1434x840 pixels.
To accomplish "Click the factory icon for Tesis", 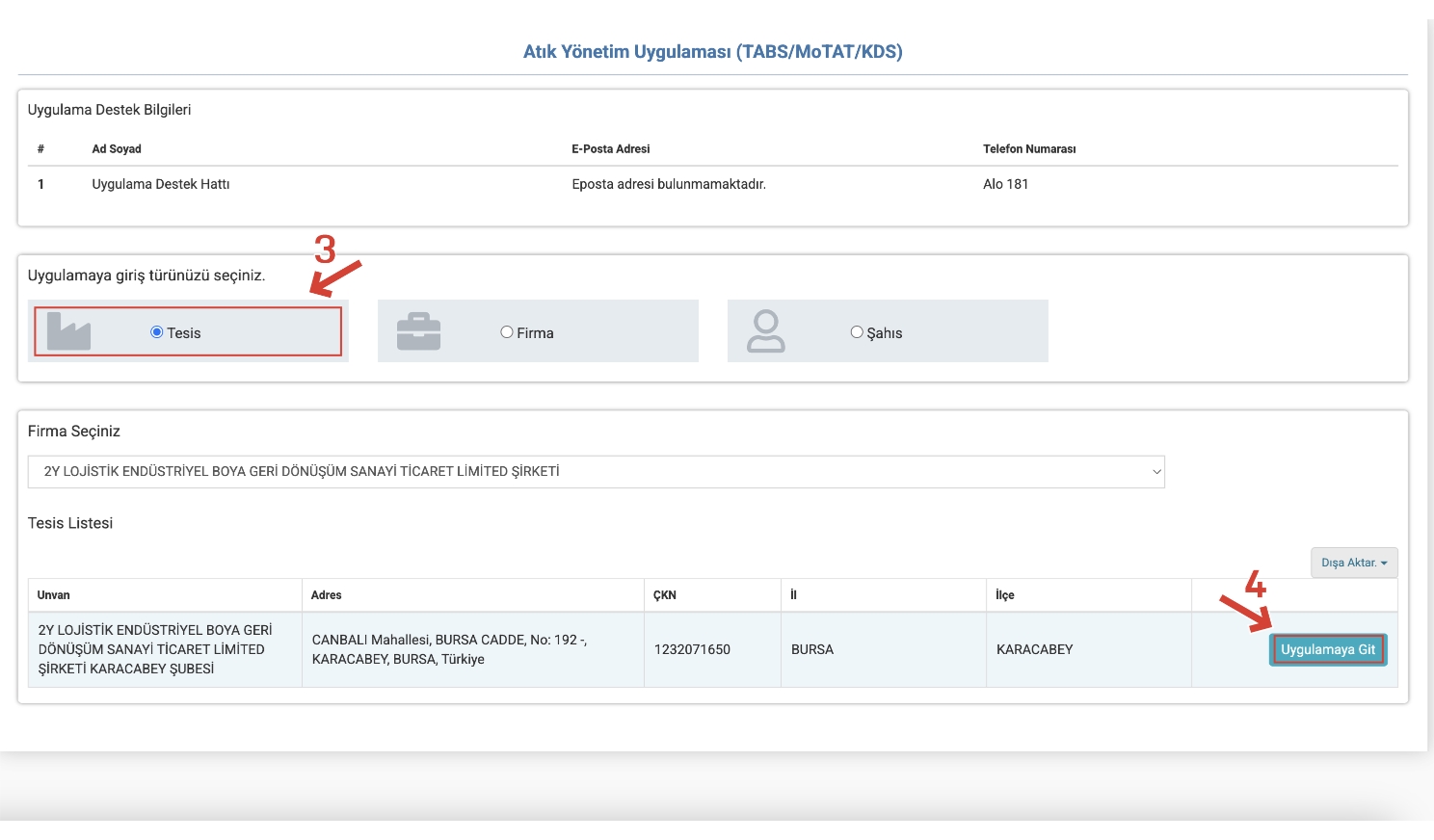I will click(x=68, y=331).
